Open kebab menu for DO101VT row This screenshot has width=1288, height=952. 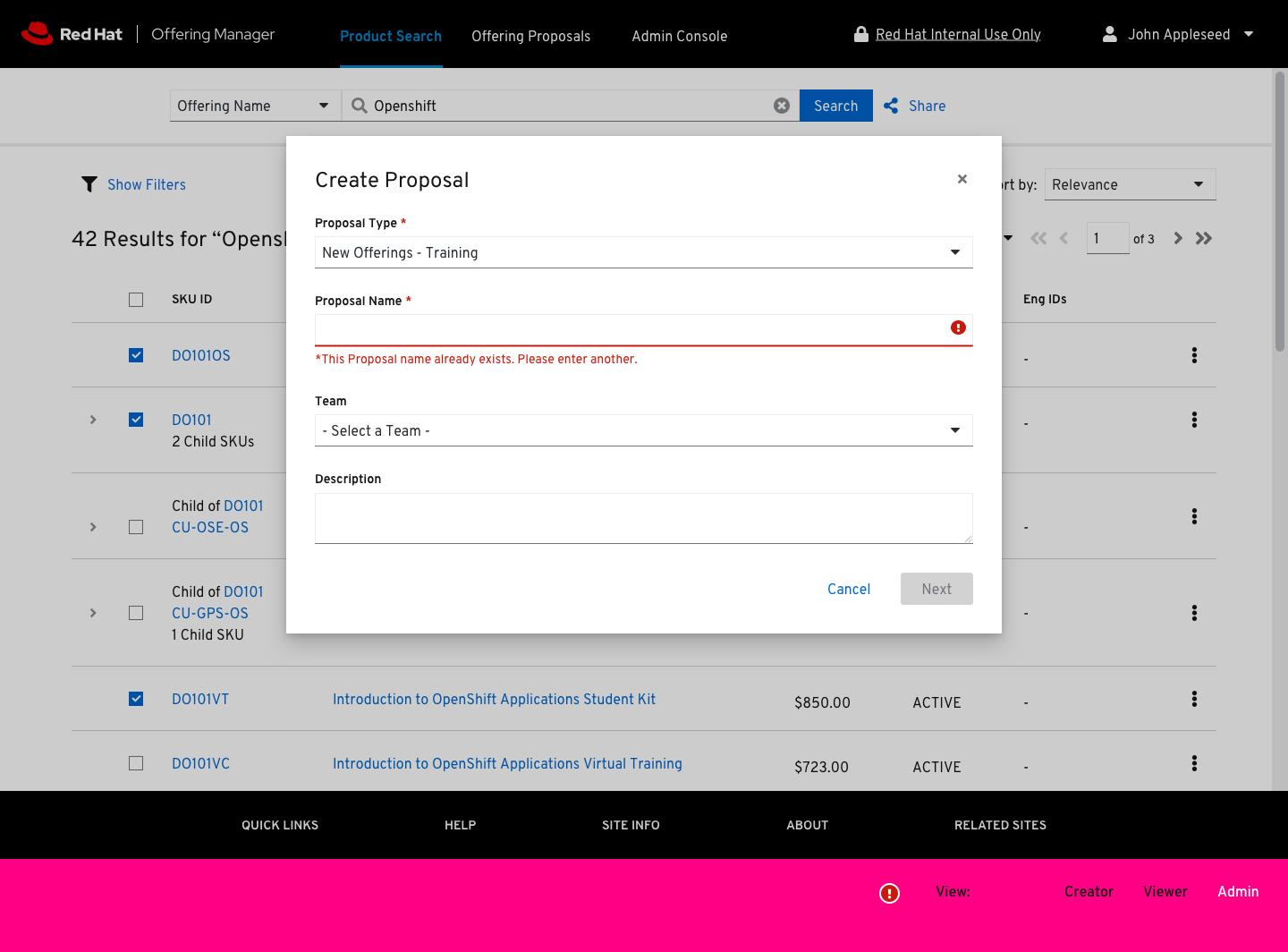(x=1194, y=699)
